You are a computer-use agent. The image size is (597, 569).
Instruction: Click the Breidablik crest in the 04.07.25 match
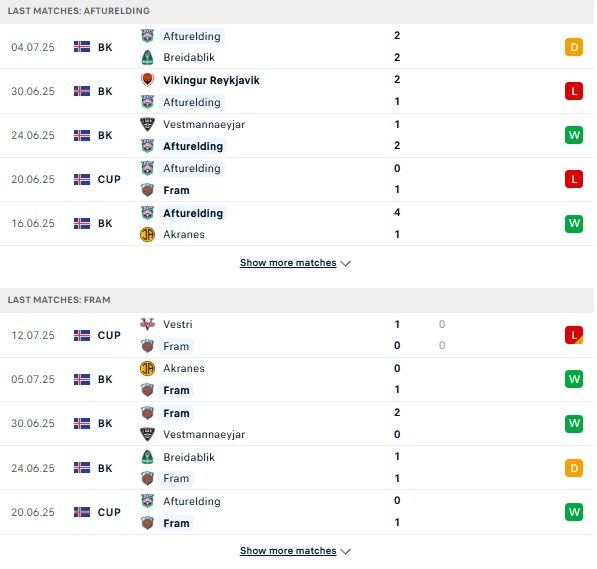click(x=147, y=58)
